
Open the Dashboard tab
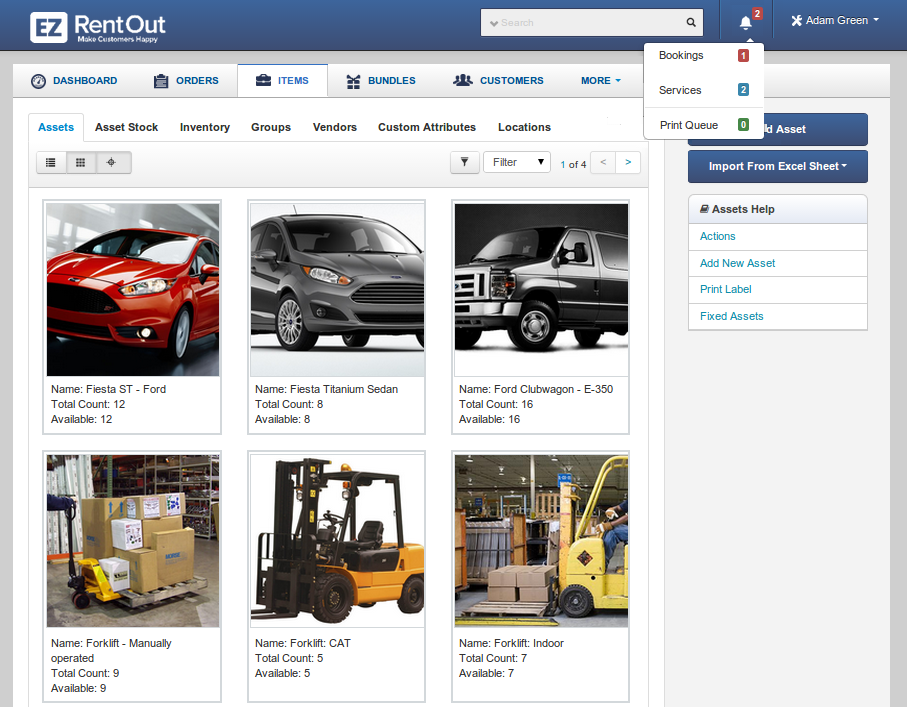pos(74,81)
